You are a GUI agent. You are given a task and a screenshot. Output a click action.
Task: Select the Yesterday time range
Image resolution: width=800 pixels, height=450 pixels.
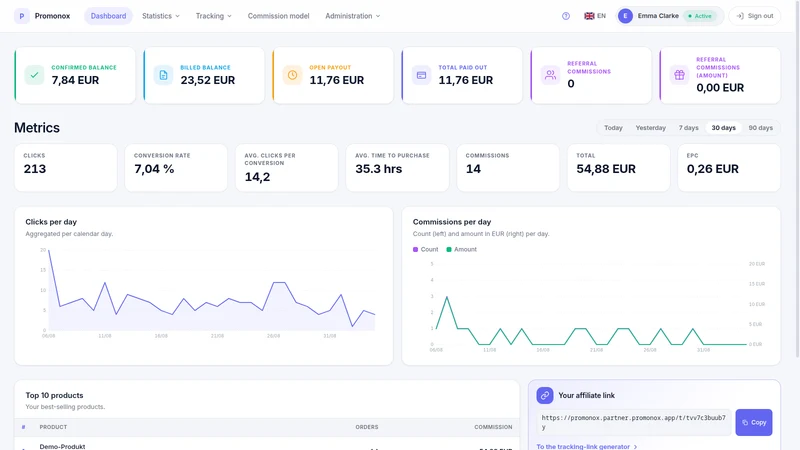click(651, 128)
